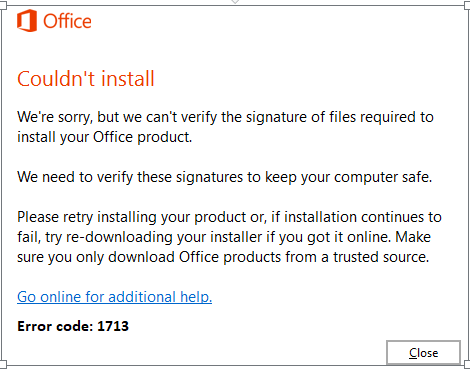Click the orange Office logo icon
470x370 pixels.
[x=27, y=21]
